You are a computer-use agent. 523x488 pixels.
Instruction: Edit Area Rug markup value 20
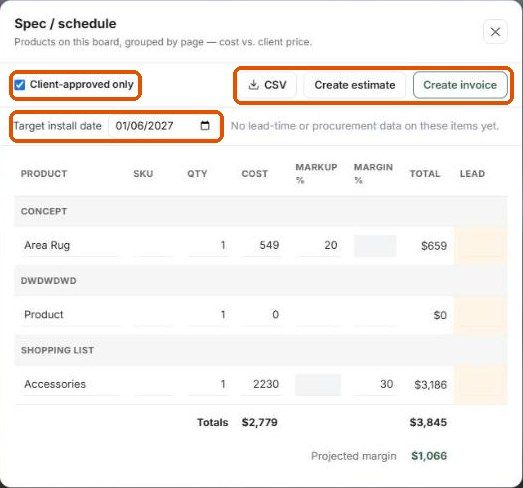[x=319, y=246]
